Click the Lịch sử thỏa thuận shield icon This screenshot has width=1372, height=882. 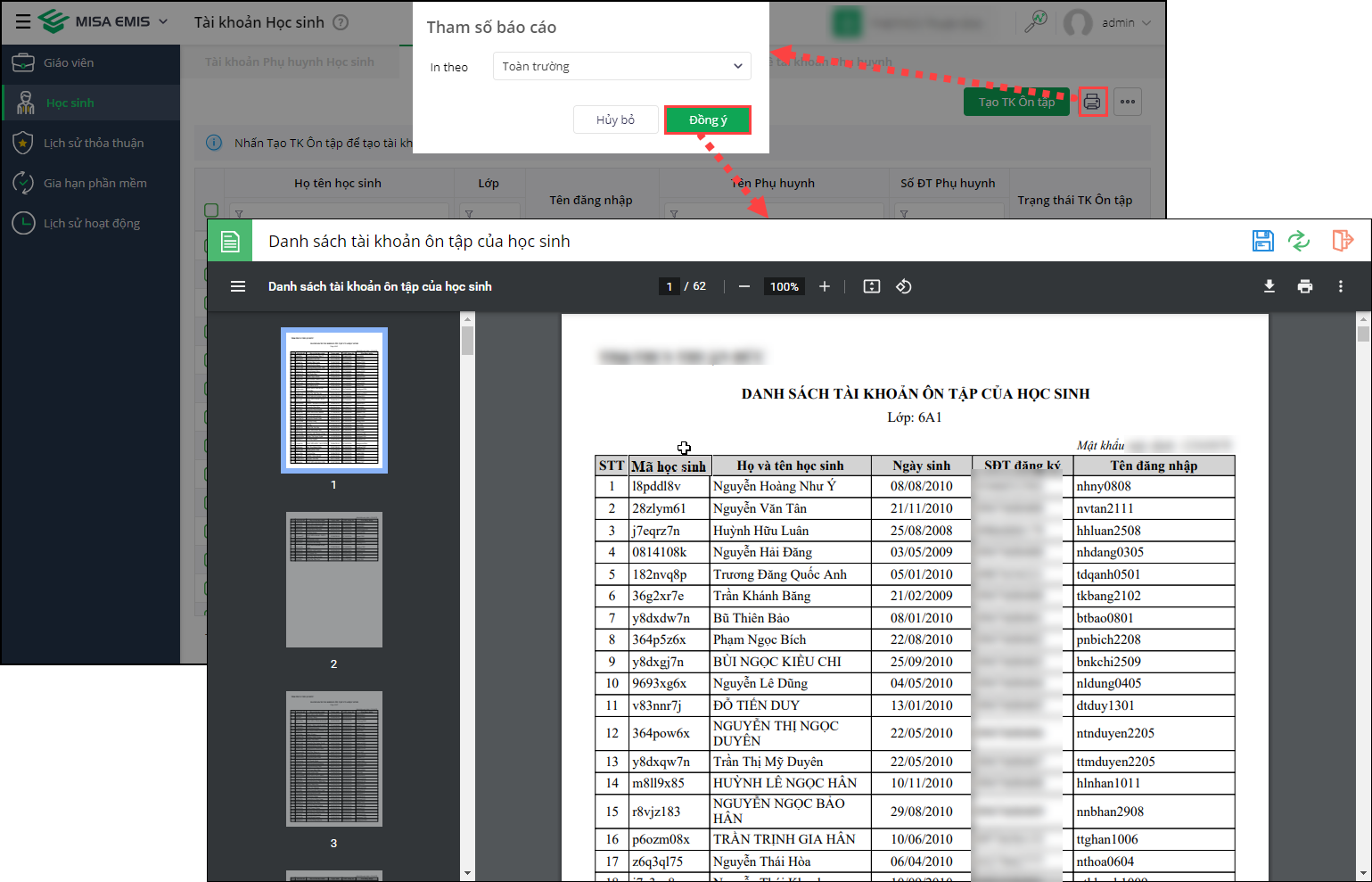pyautogui.click(x=23, y=143)
